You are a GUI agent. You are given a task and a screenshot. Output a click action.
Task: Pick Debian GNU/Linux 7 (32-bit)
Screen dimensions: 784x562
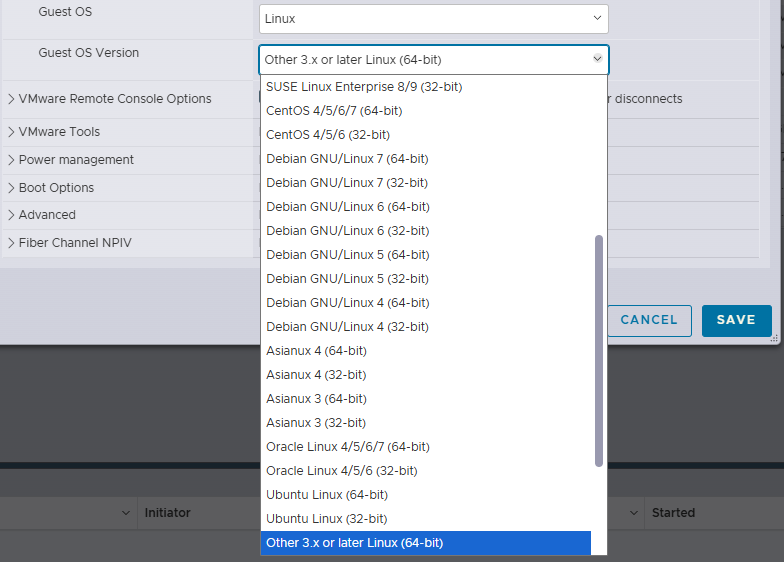(426, 182)
